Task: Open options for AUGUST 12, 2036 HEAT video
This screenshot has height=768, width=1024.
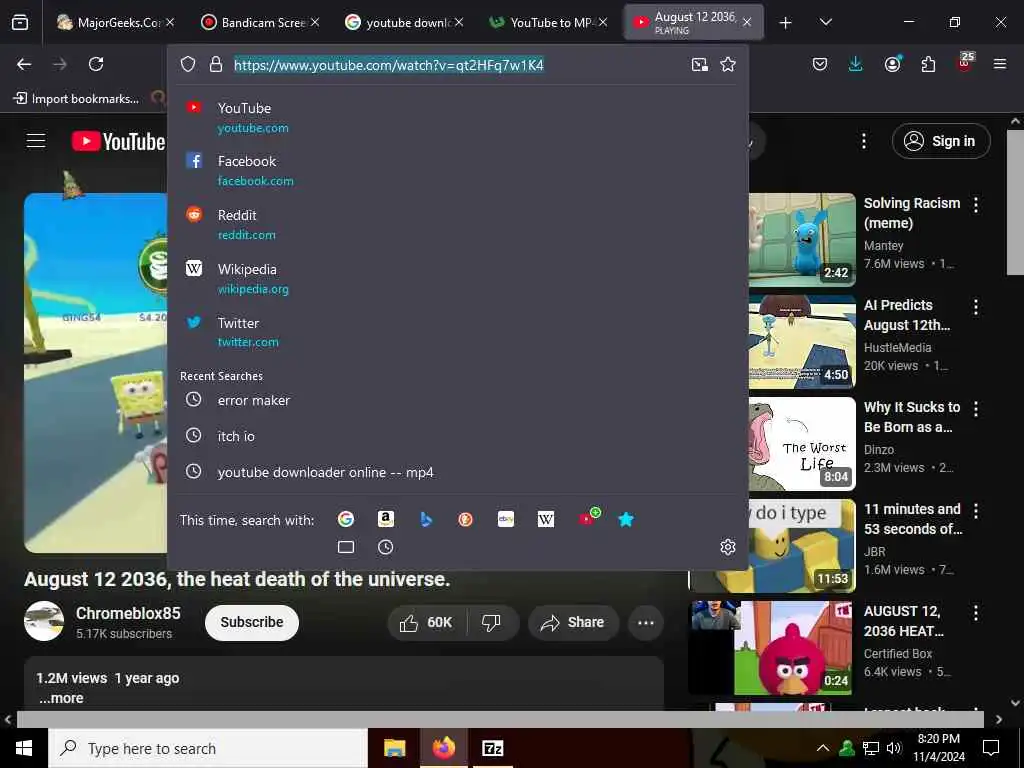Action: [x=976, y=613]
